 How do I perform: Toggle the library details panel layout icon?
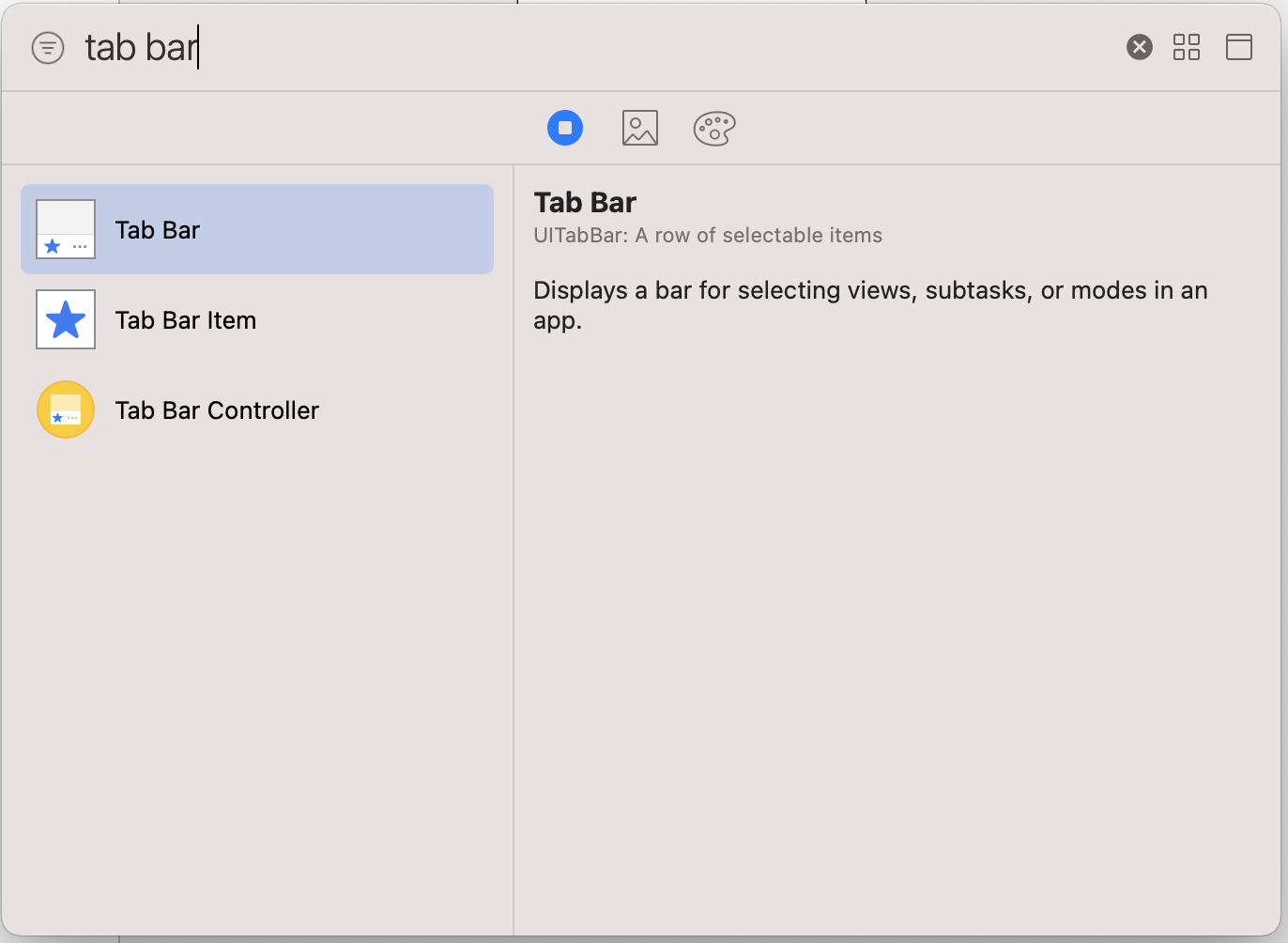(1239, 47)
